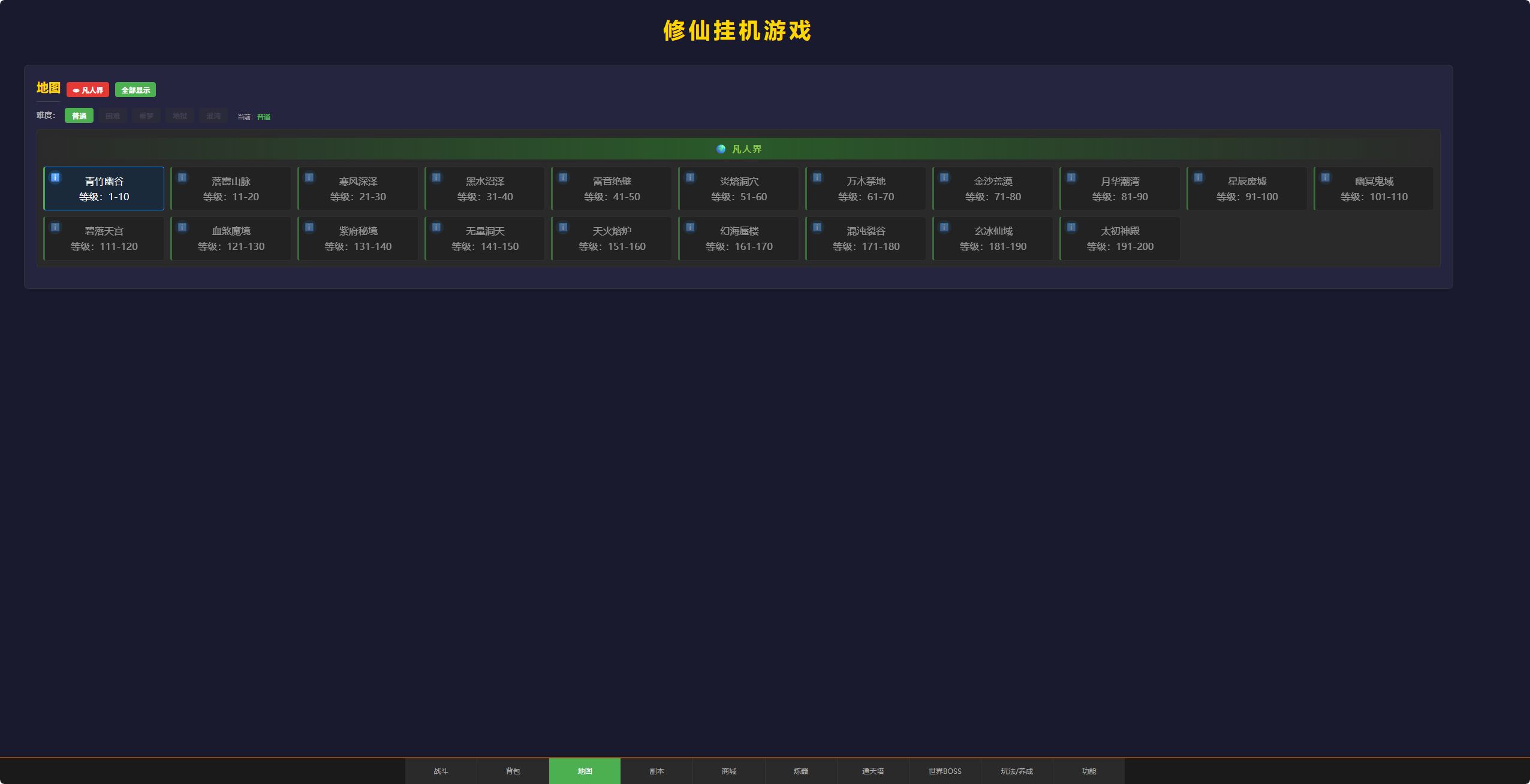
Task: Select the 混沌 difficulty option
Action: click(x=213, y=116)
